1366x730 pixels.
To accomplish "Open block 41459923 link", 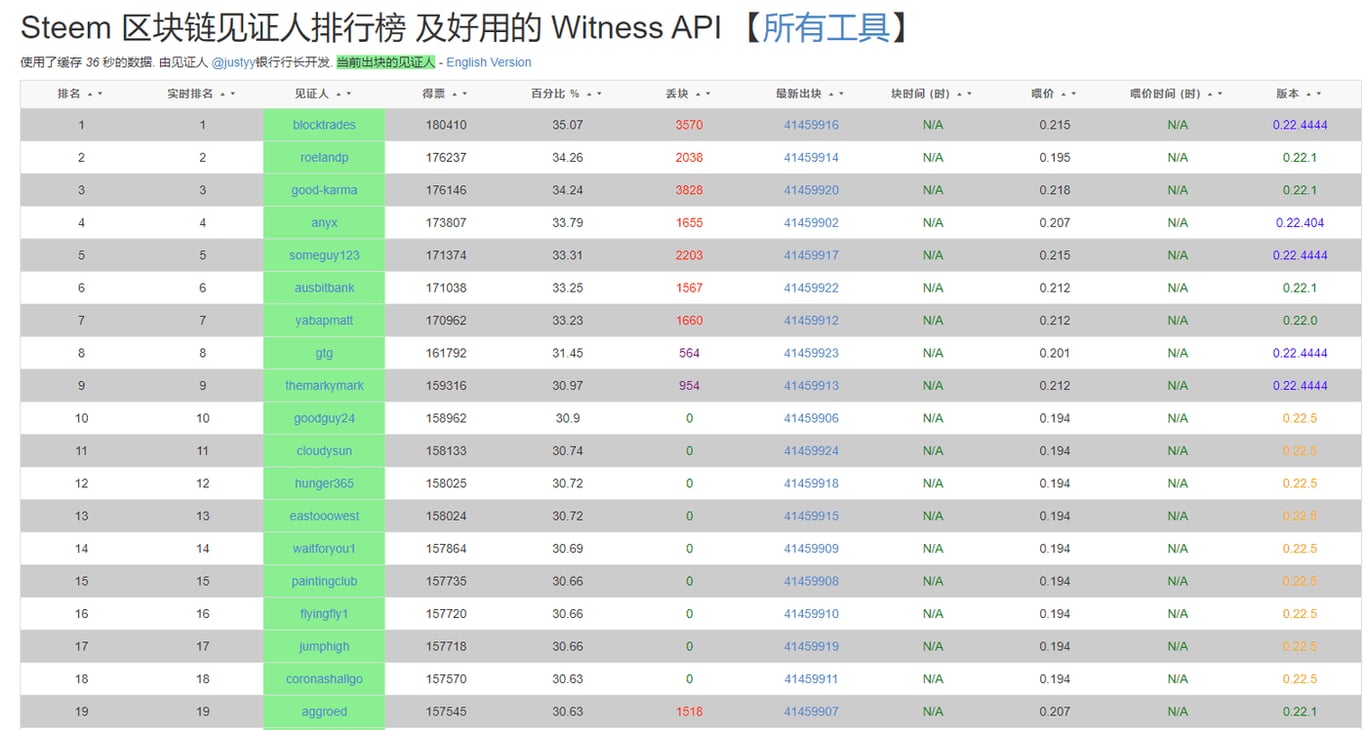I will (x=811, y=353).
